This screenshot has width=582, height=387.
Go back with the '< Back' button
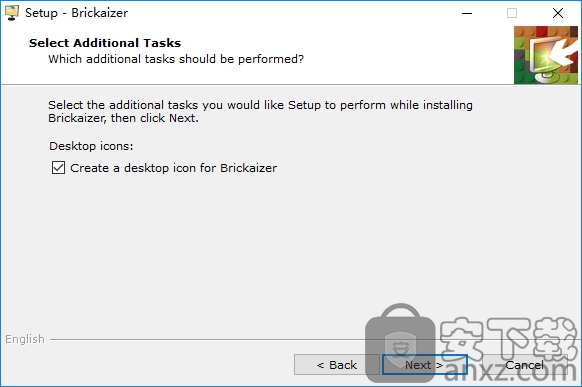[x=337, y=365]
